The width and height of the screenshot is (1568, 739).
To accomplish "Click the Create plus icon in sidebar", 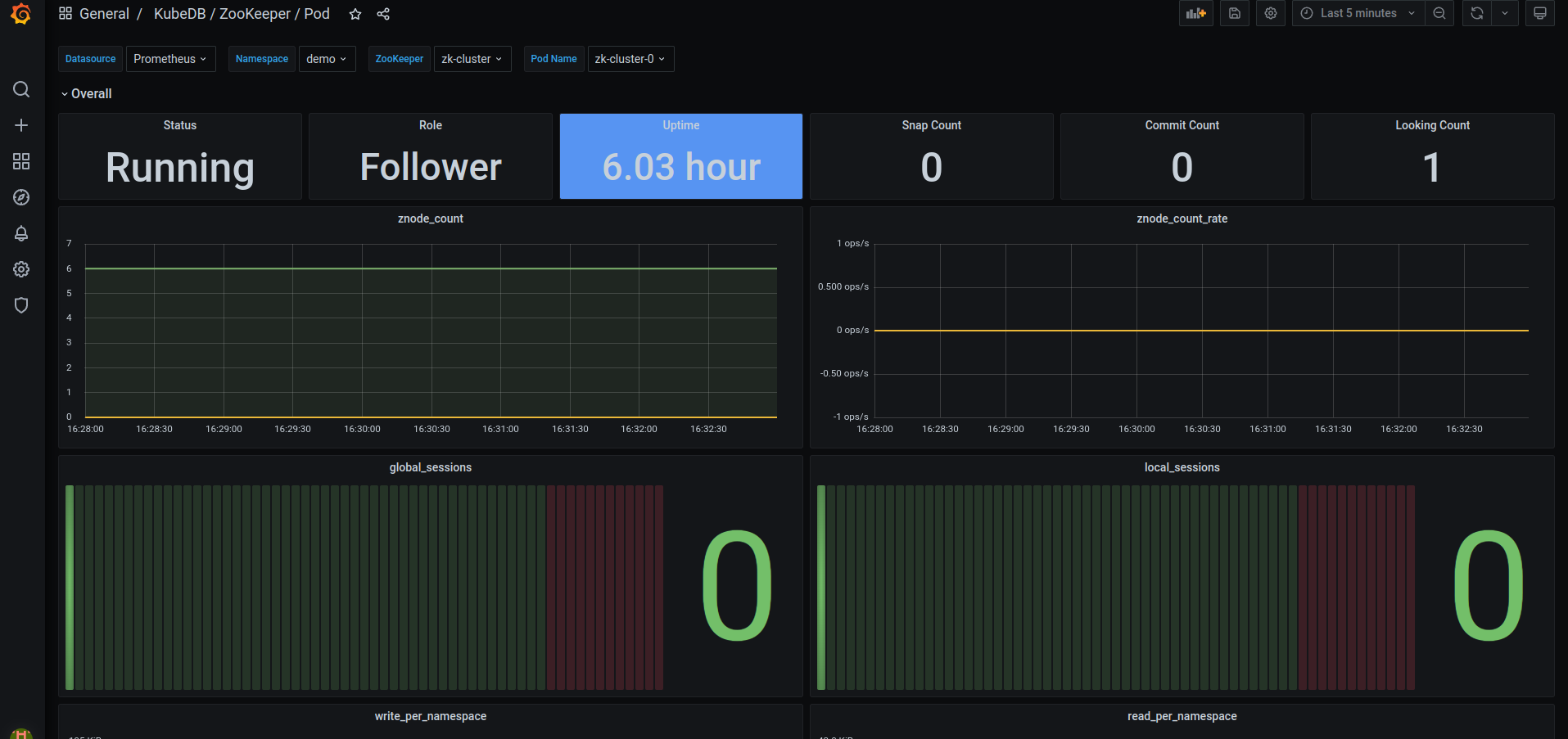I will coord(21,125).
